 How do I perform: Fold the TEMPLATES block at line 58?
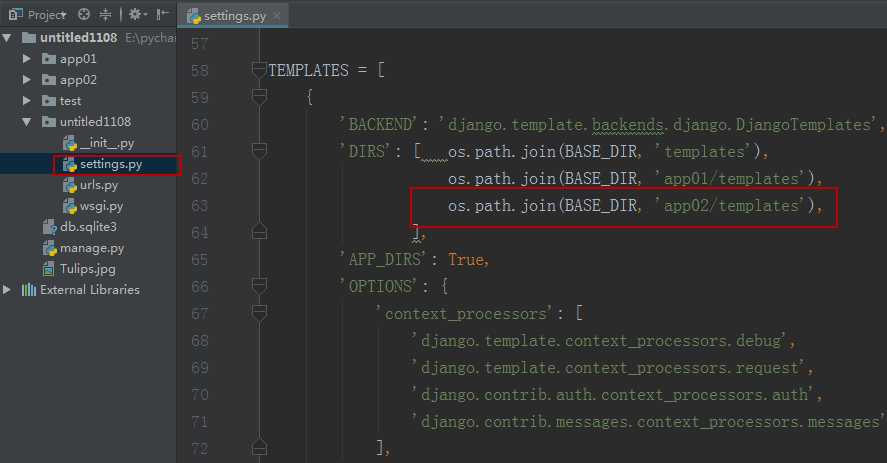(259, 70)
